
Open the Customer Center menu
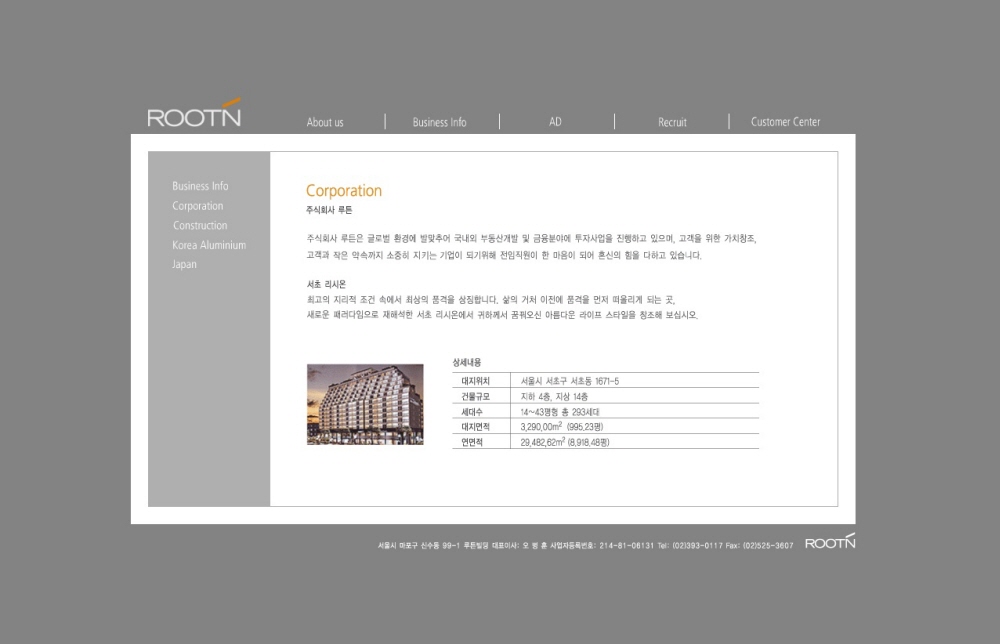[785, 122]
